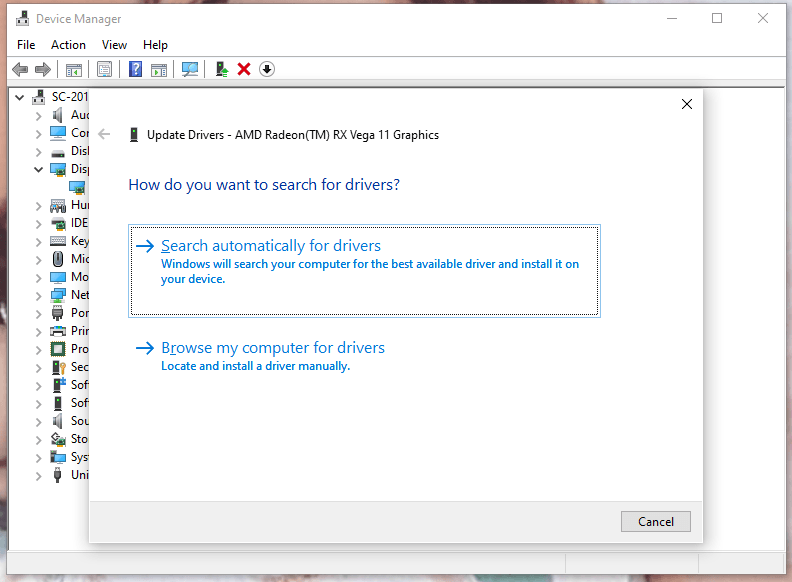The image size is (792, 582).
Task: Click the back arrow in the Update Drivers dialog
Action: pyautogui.click(x=105, y=134)
